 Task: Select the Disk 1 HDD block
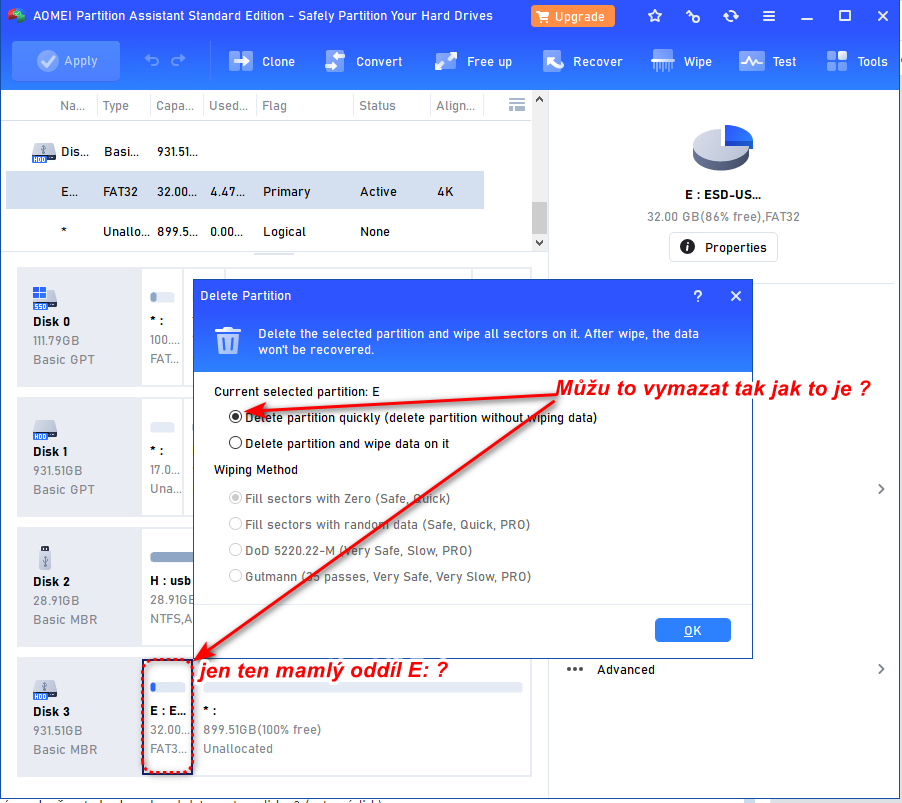tap(79, 457)
